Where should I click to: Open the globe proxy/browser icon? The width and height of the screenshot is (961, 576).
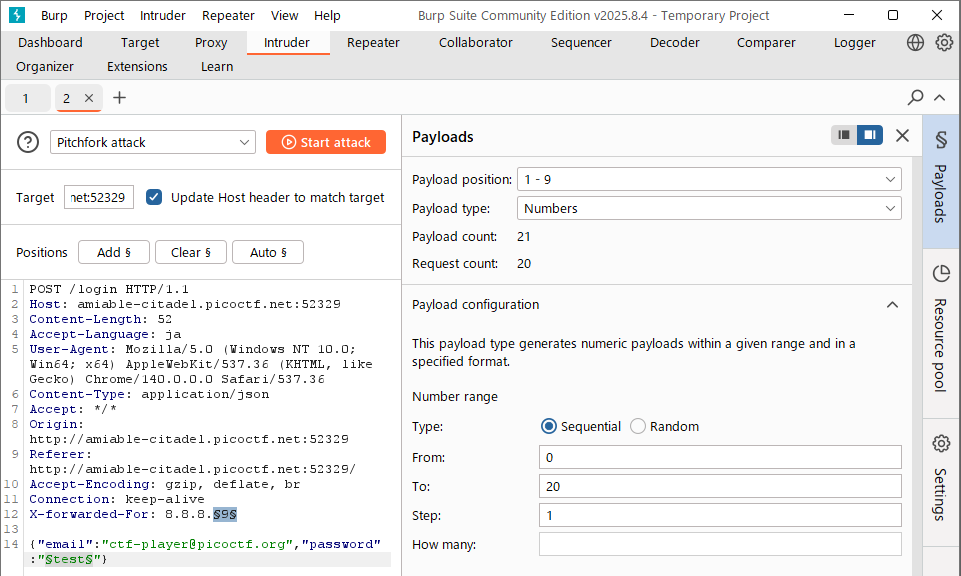(x=915, y=42)
